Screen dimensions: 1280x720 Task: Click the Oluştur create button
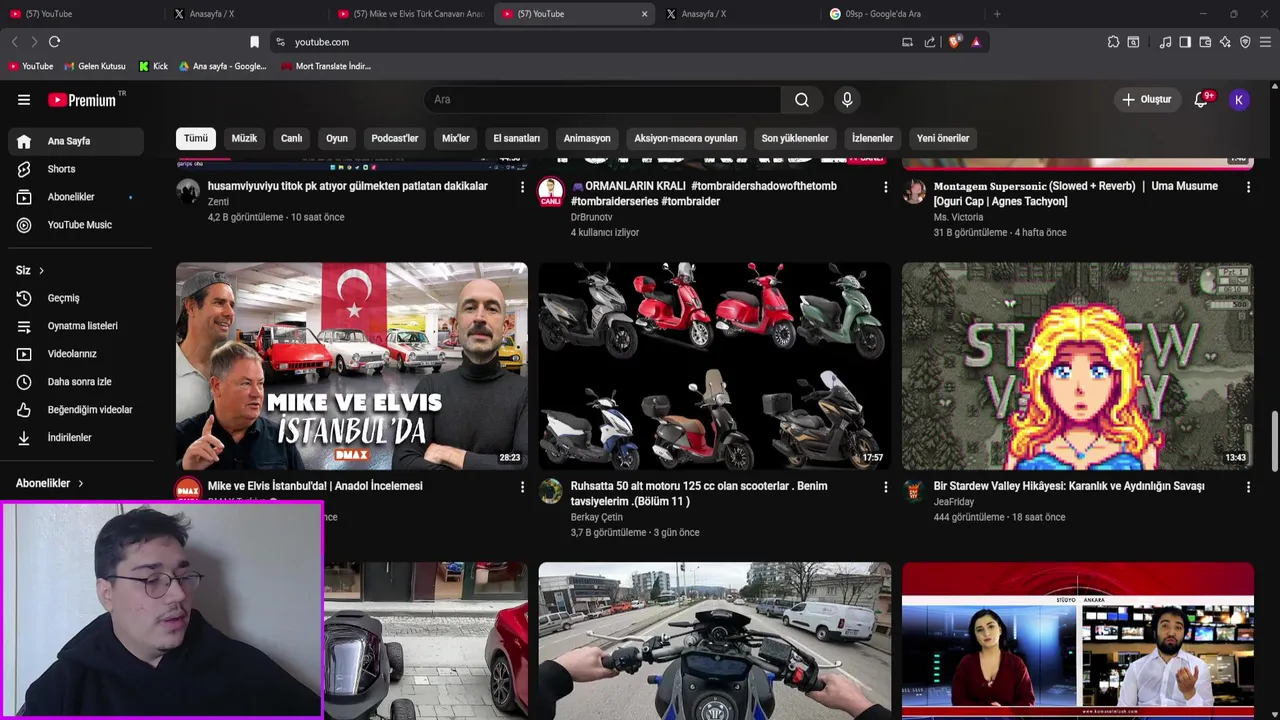click(1146, 100)
